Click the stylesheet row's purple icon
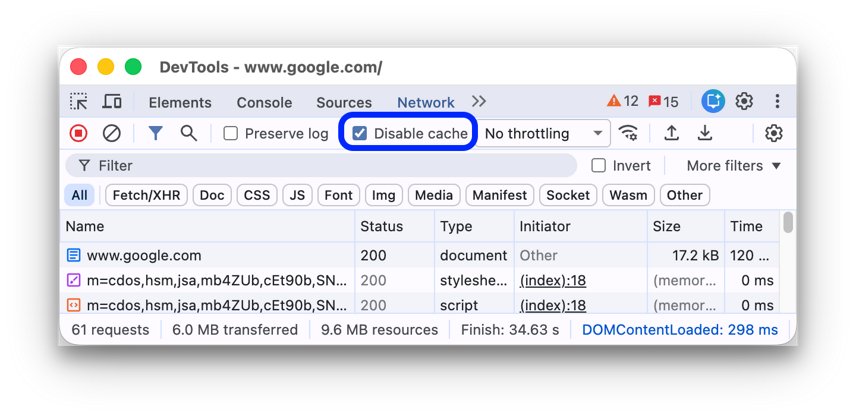856x416 pixels. (x=74, y=281)
